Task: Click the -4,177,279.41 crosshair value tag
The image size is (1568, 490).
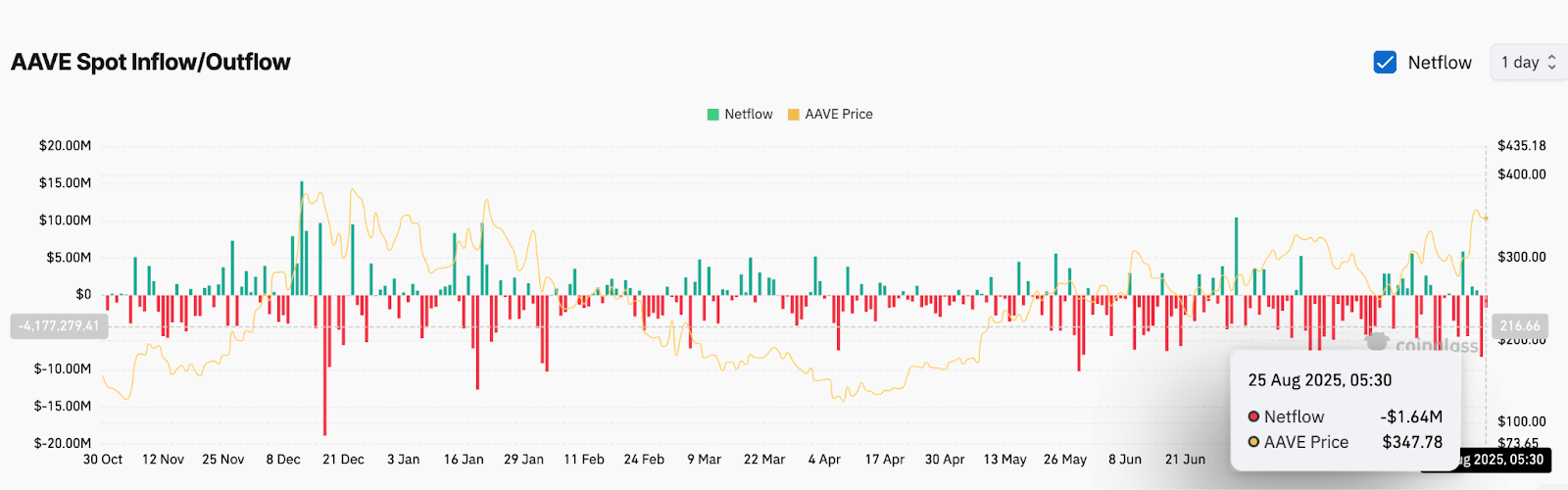Action: pyautogui.click(x=59, y=326)
